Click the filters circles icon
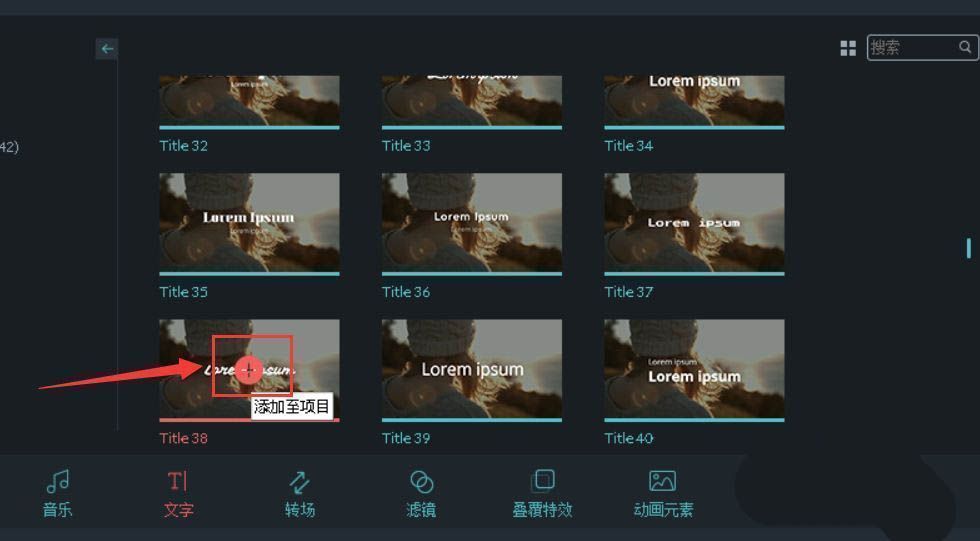 [x=421, y=482]
